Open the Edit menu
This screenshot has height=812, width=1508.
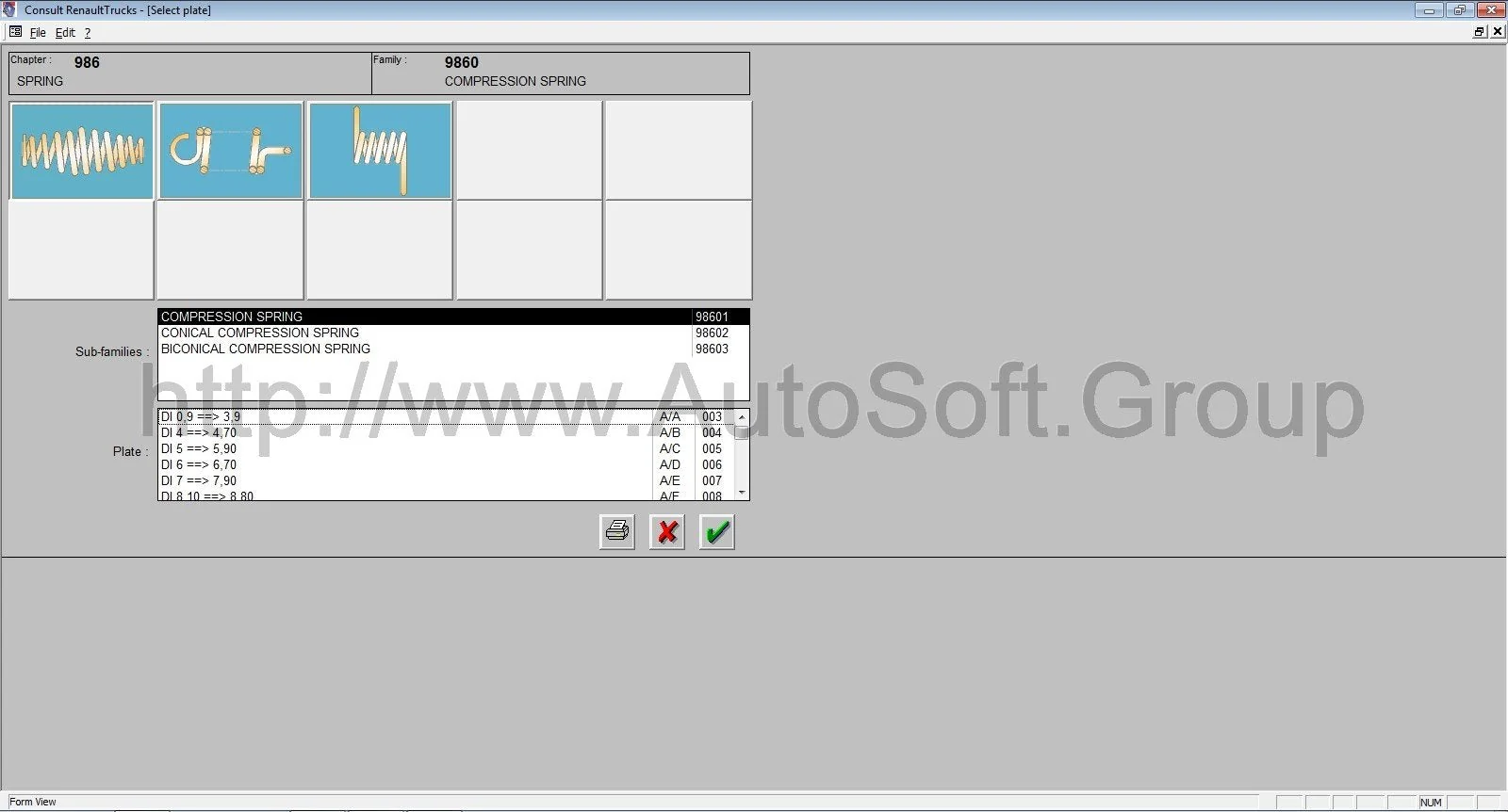tap(65, 32)
